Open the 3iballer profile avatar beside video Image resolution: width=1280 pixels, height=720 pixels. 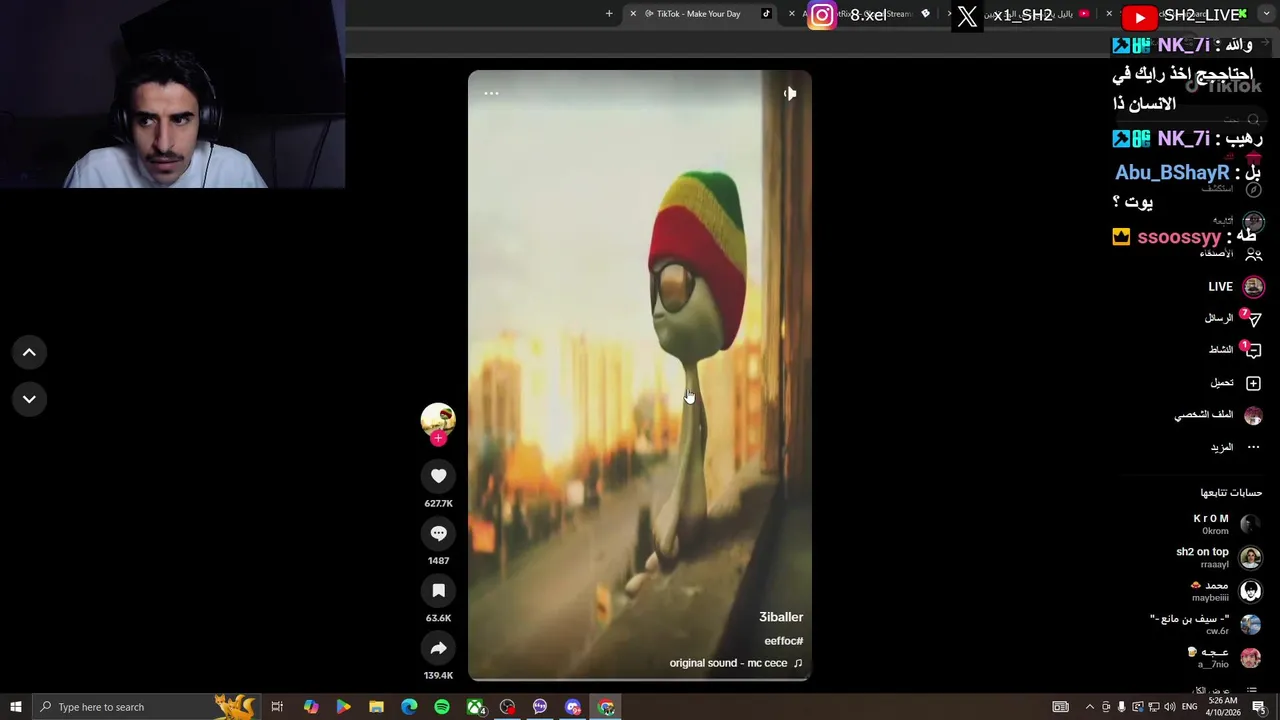(438, 420)
